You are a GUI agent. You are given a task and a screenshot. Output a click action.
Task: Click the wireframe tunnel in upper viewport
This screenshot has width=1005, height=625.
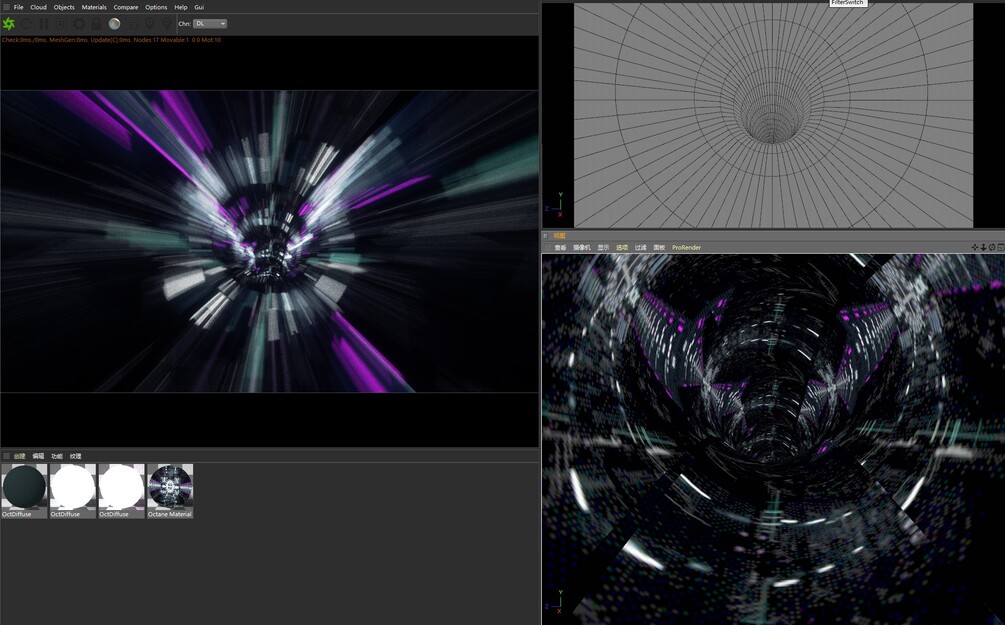coord(773,115)
